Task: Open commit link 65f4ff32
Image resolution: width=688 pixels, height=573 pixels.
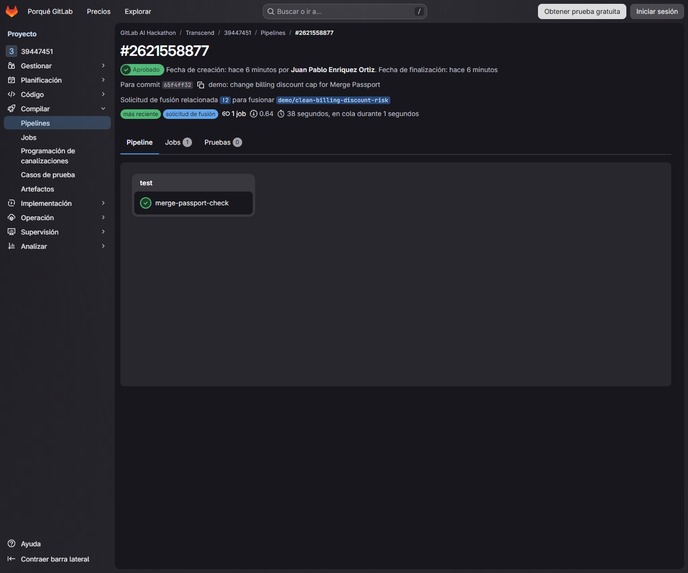Action: tap(178, 85)
